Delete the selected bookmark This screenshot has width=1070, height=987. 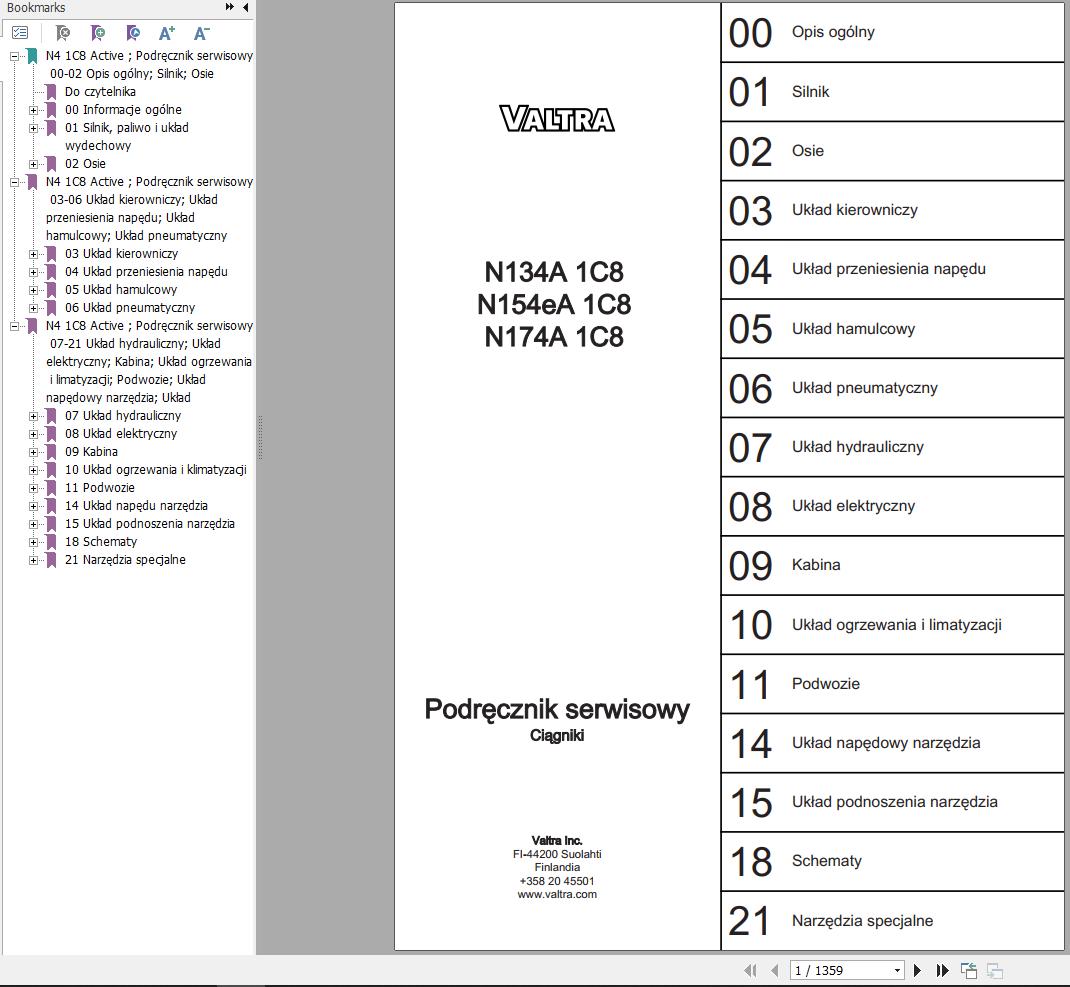click(x=62, y=33)
